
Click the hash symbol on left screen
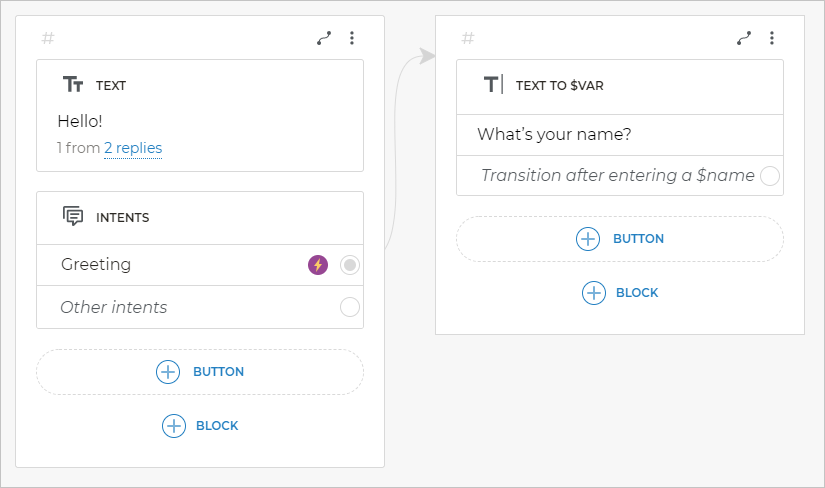pos(48,38)
